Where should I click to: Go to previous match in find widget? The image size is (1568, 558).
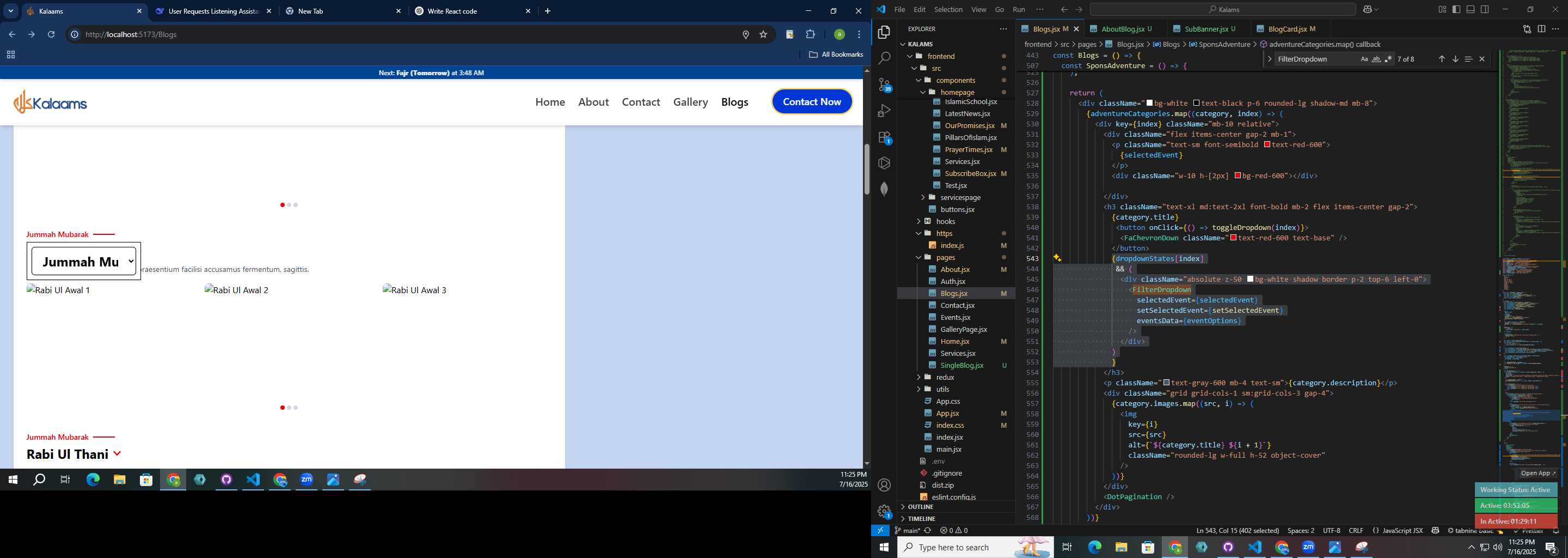pos(1441,59)
